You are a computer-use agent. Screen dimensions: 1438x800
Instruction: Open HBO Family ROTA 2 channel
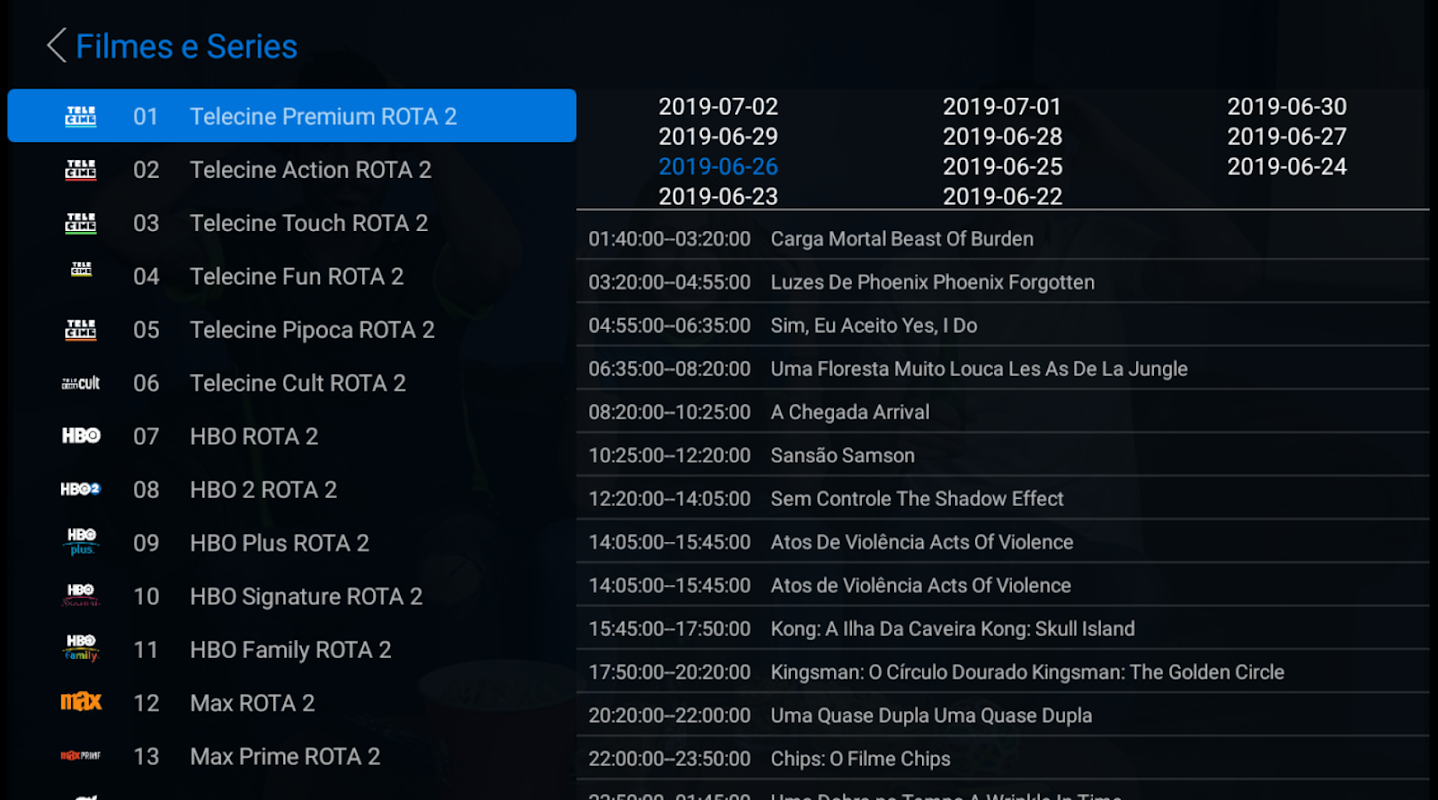click(x=291, y=649)
